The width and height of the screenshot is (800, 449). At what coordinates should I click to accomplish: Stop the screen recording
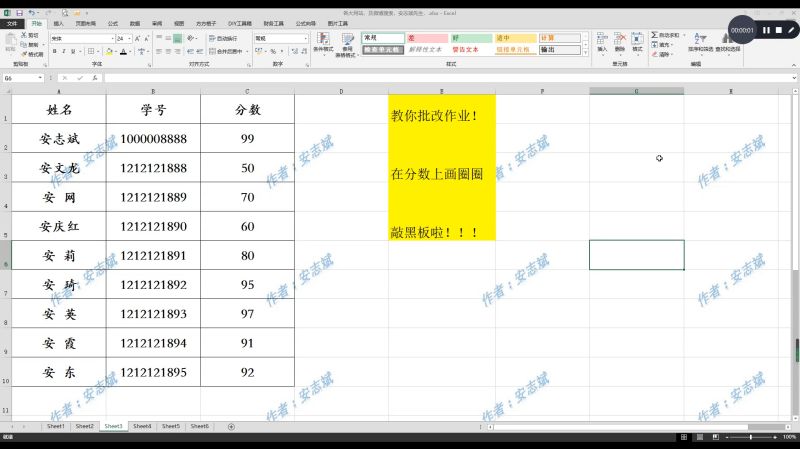(779, 30)
